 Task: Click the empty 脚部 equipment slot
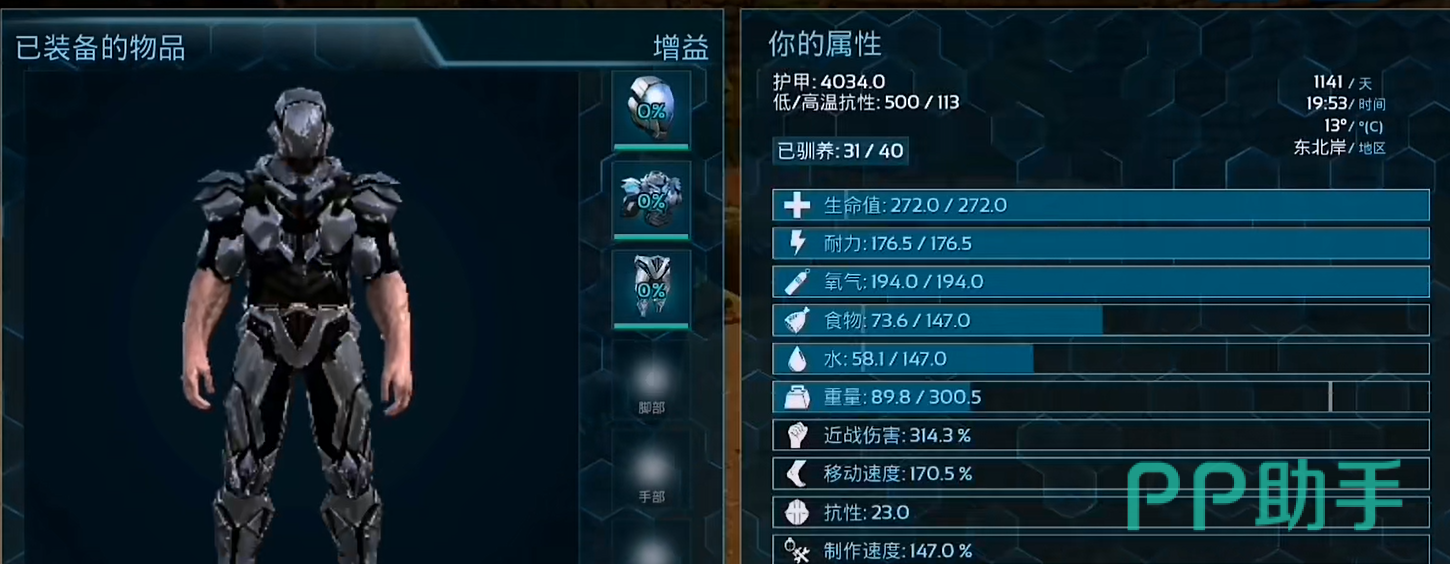click(651, 380)
